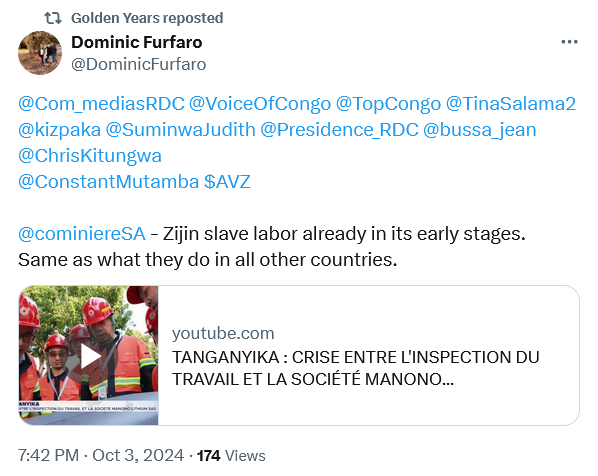Screen dimensions: 598x476
Task: Open the @DominicFurfaro handle link
Action: 138,64
